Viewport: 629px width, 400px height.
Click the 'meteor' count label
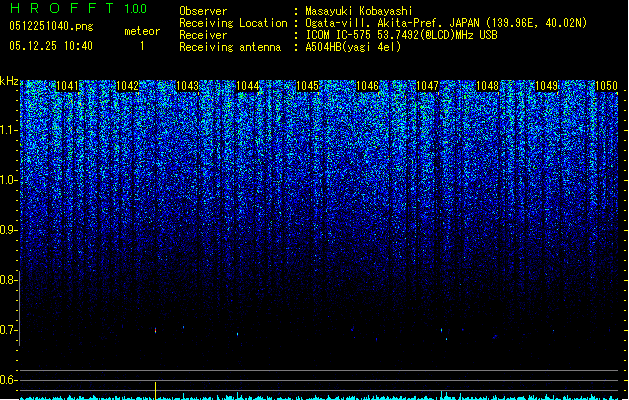pos(142,31)
